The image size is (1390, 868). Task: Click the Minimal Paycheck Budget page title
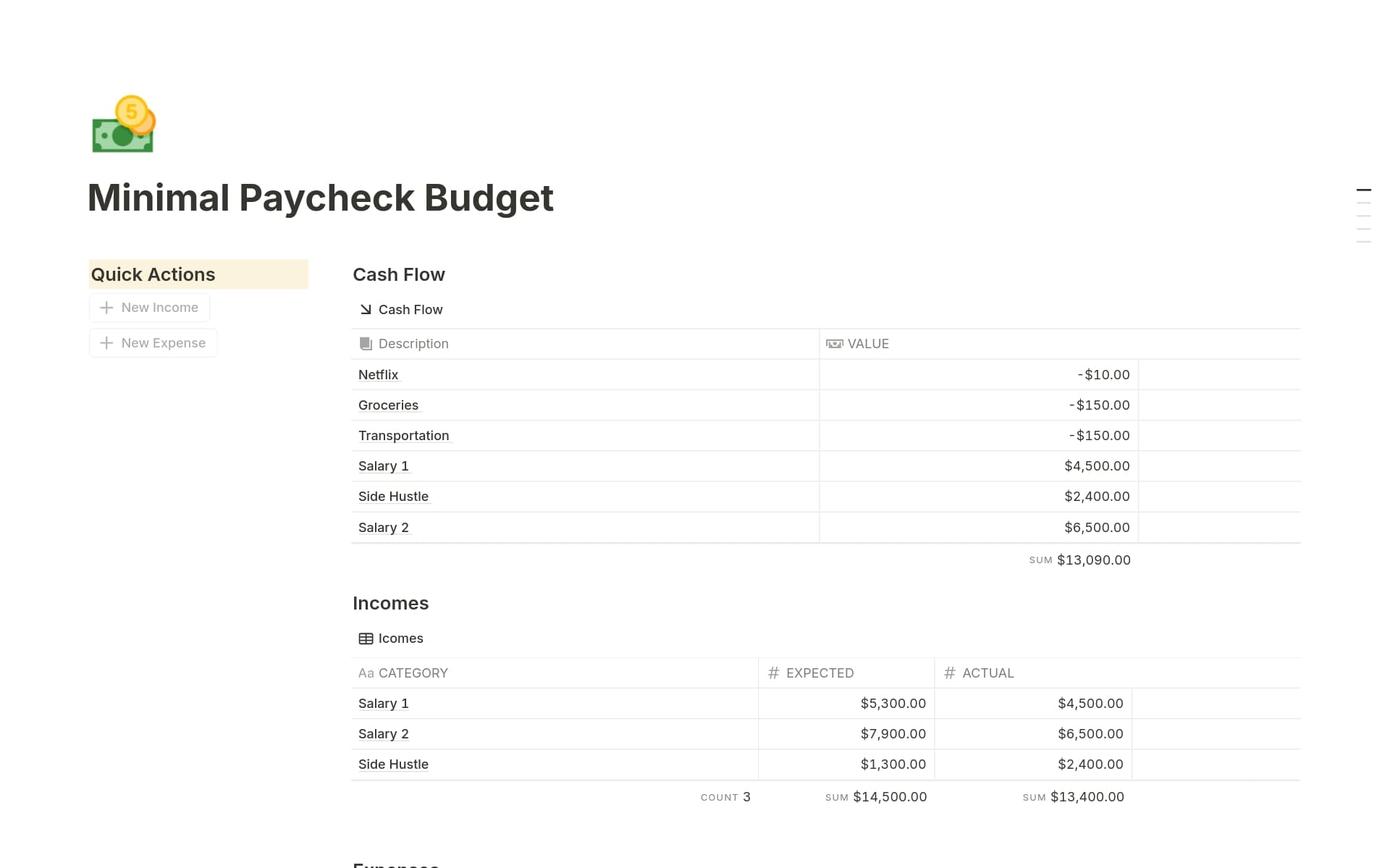pyautogui.click(x=321, y=198)
